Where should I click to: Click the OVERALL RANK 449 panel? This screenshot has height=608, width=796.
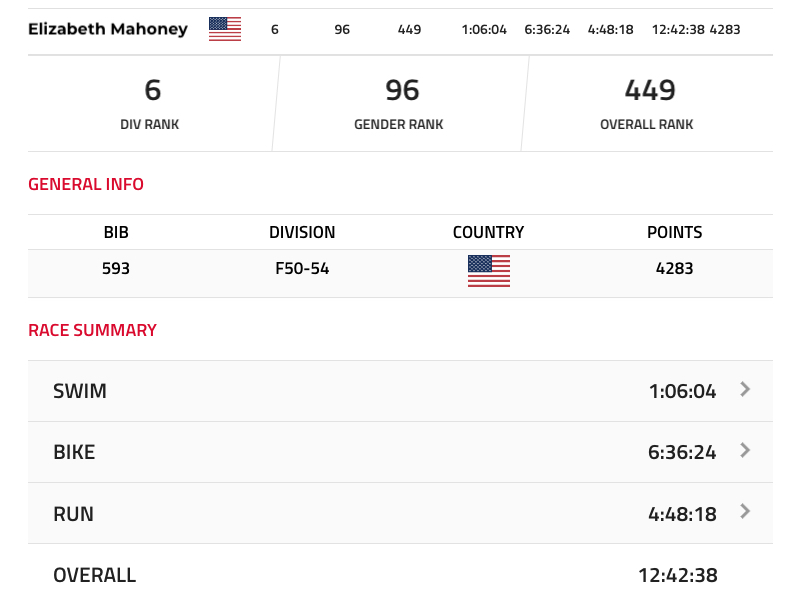648,104
